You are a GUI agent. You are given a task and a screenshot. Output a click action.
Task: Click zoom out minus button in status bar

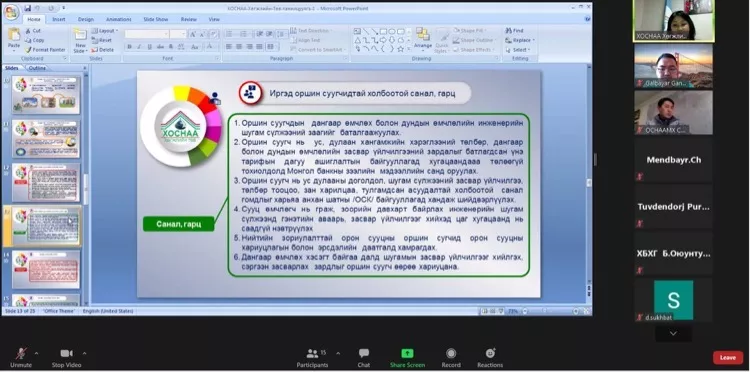coord(525,311)
